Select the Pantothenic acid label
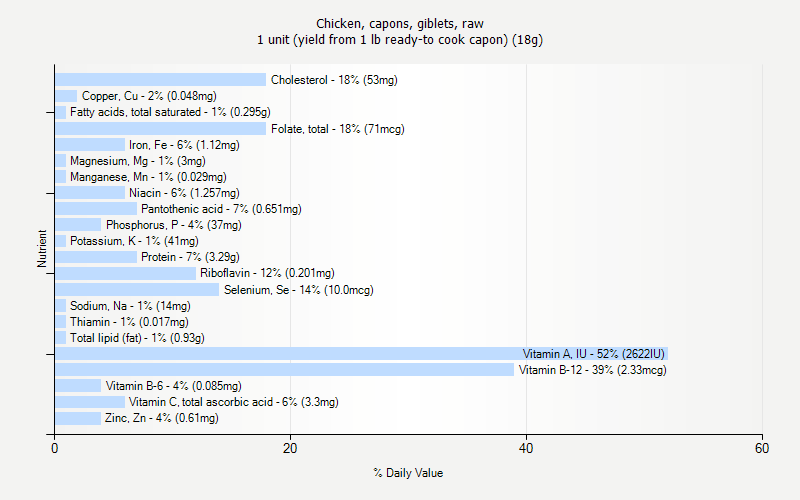Viewport: 800px width, 500px height. coord(221,209)
